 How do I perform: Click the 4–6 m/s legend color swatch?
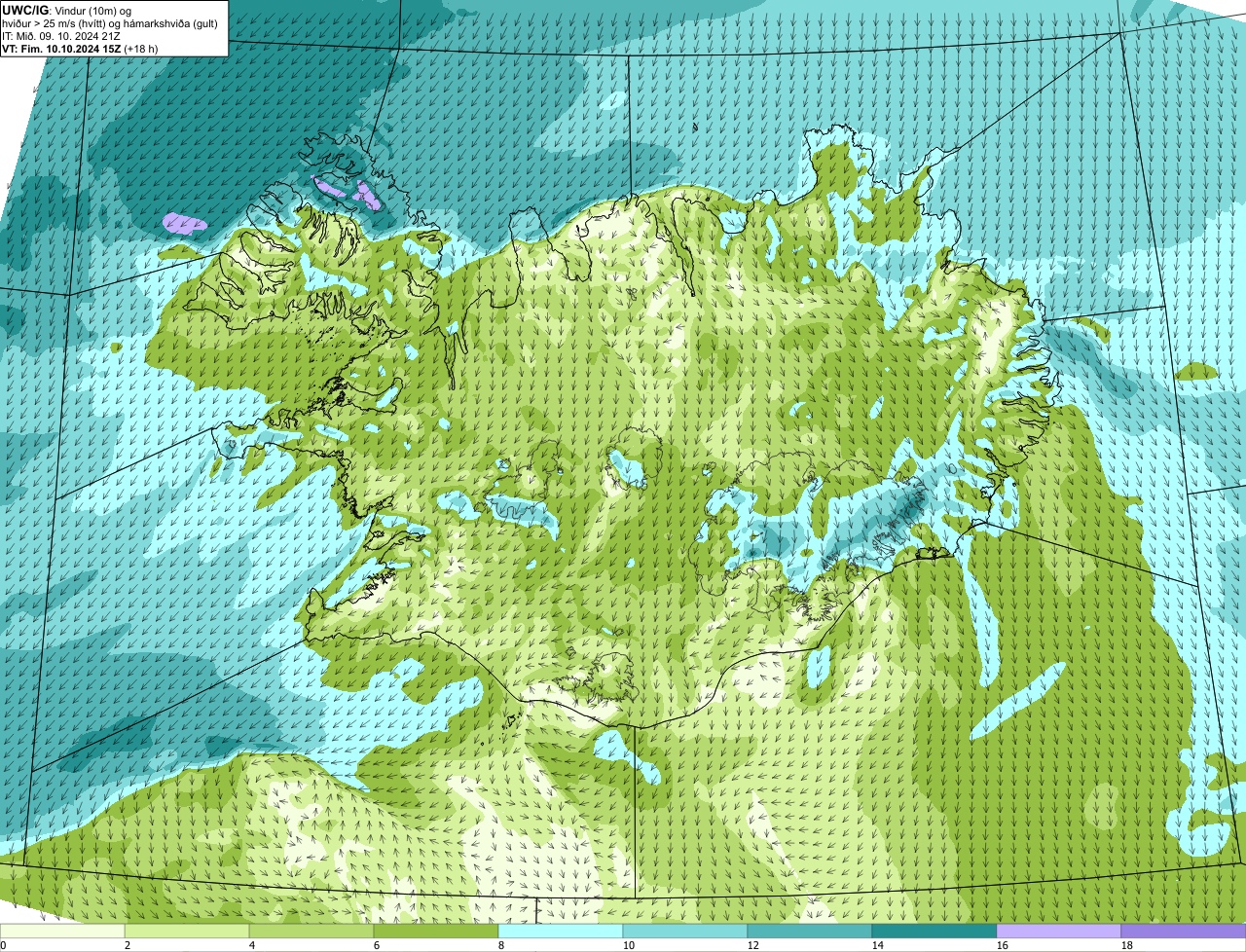(311, 932)
